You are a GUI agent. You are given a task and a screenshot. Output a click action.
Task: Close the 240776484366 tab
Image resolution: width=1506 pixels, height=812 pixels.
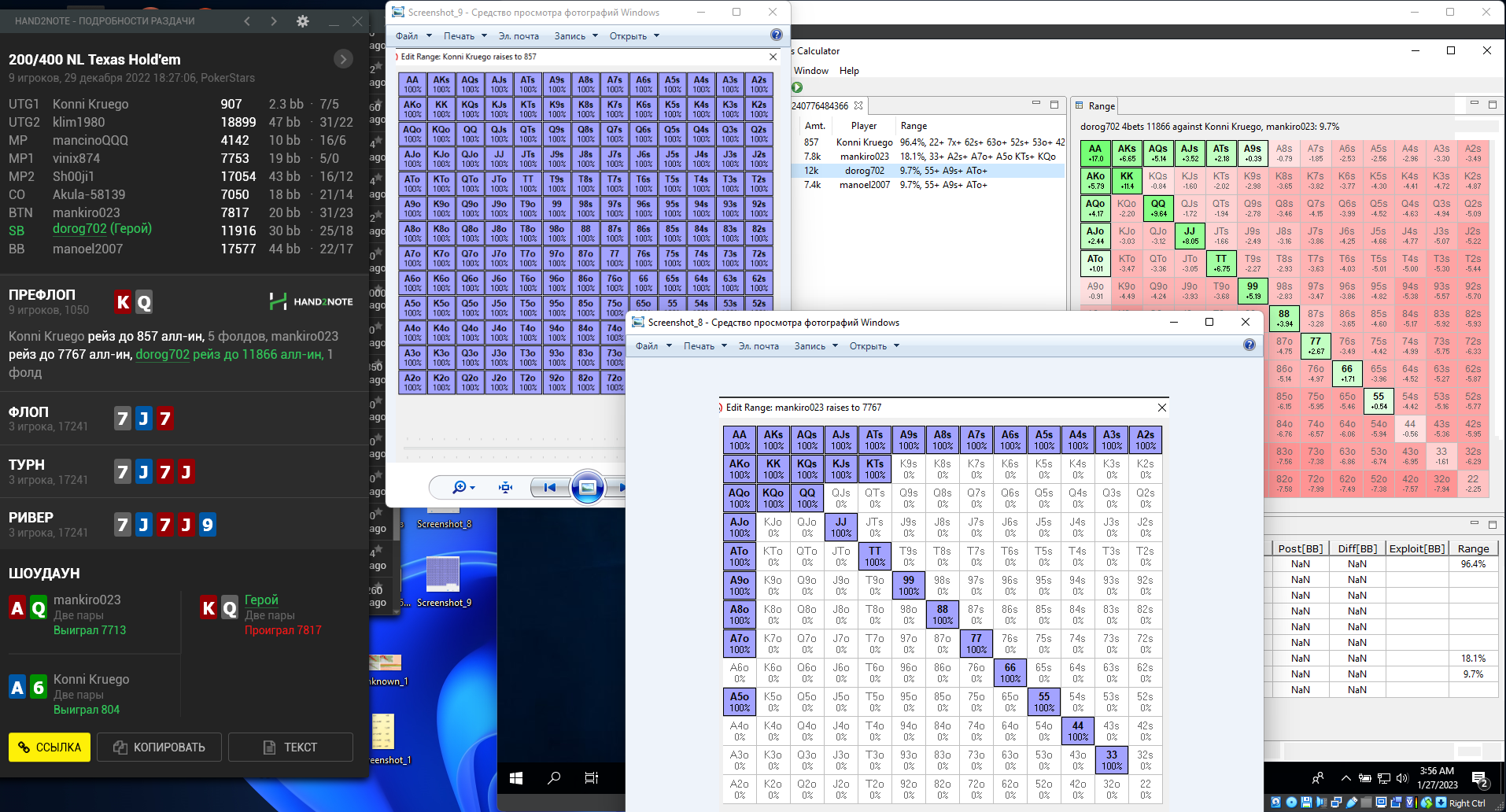(858, 105)
